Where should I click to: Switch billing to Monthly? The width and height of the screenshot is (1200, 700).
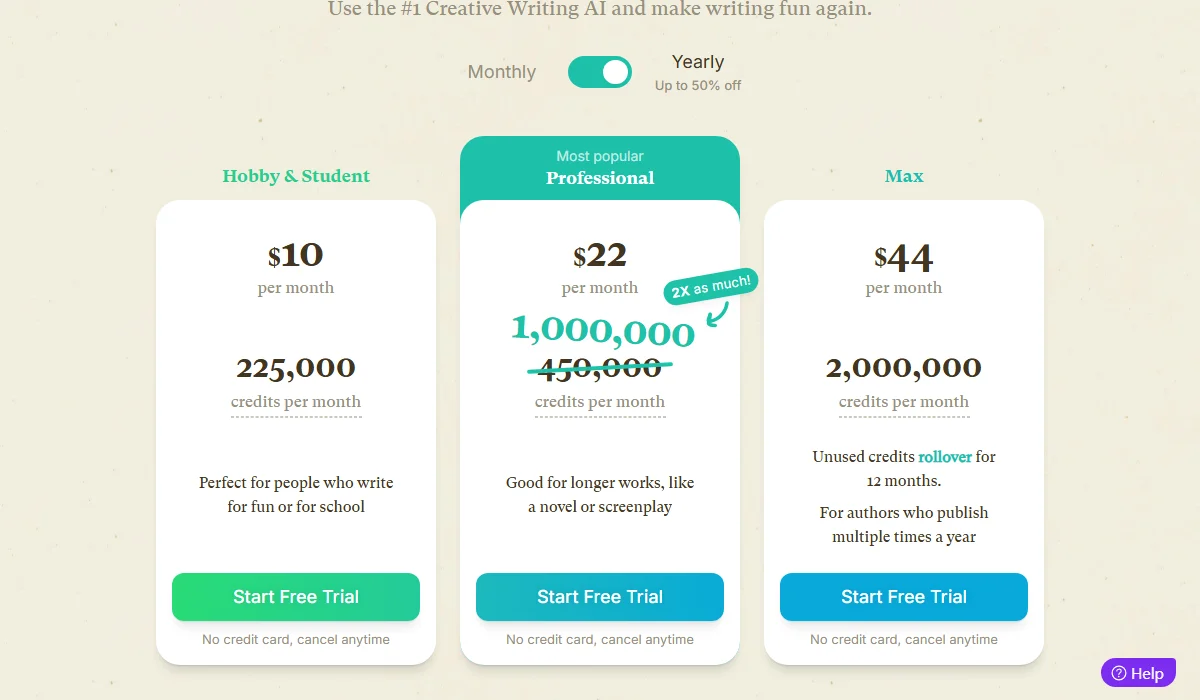click(x=500, y=72)
